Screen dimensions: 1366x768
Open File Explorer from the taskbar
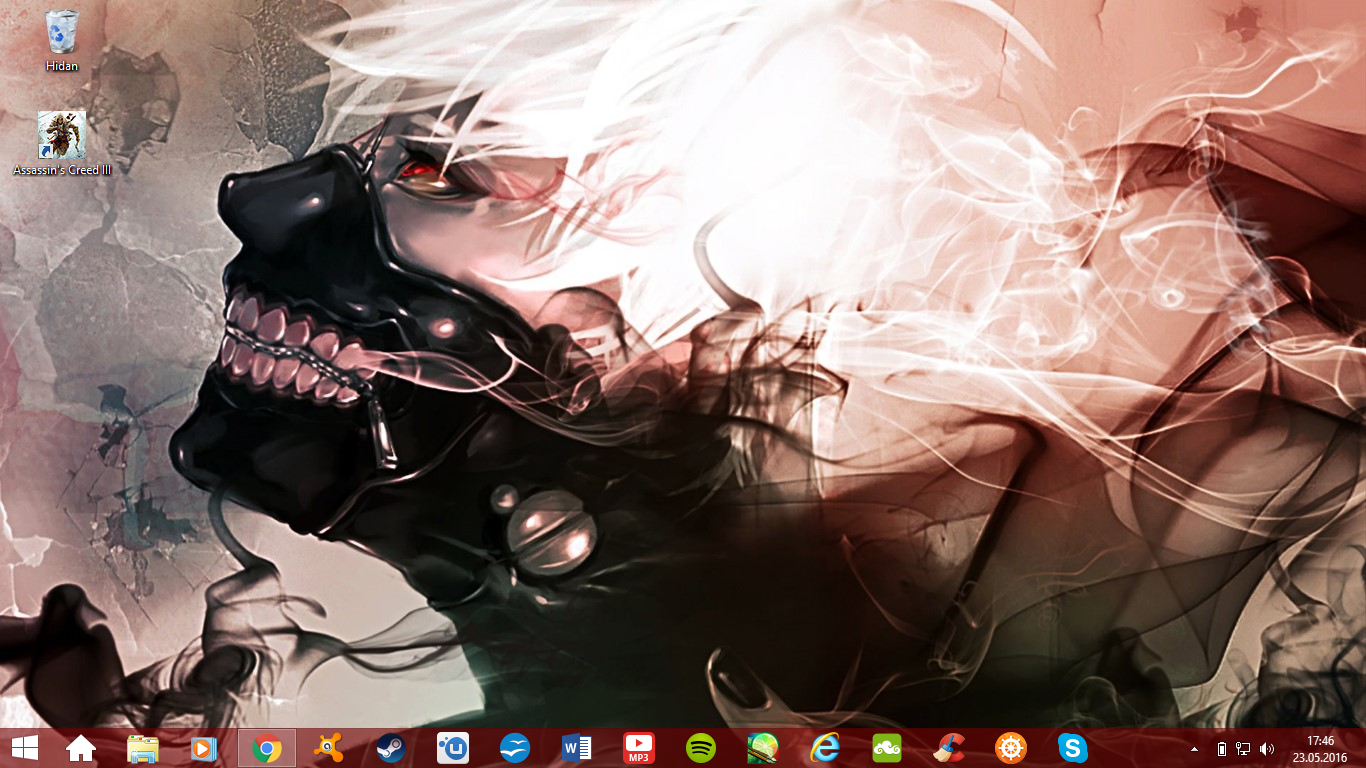[143, 748]
